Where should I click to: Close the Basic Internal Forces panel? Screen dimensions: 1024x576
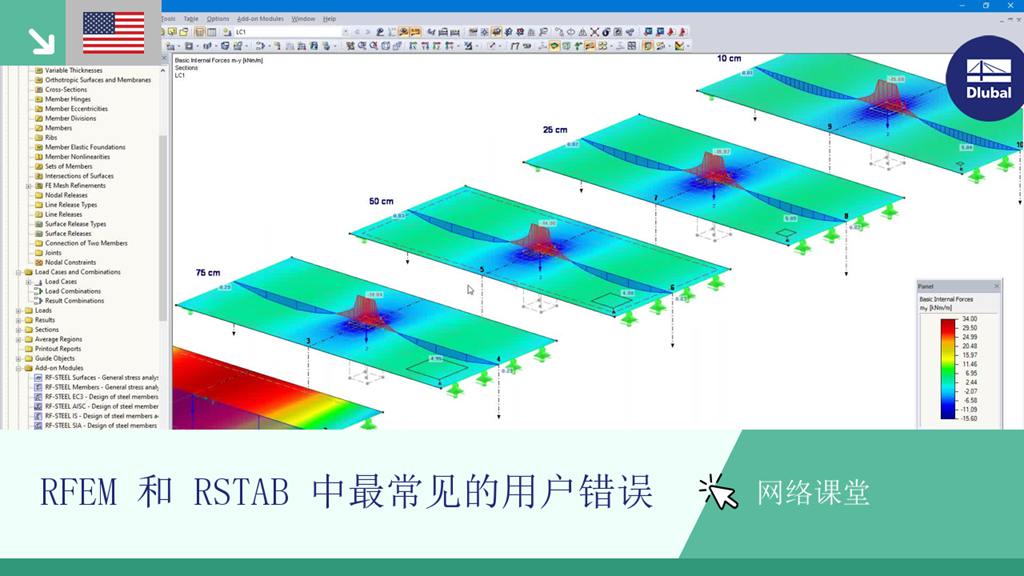[997, 286]
